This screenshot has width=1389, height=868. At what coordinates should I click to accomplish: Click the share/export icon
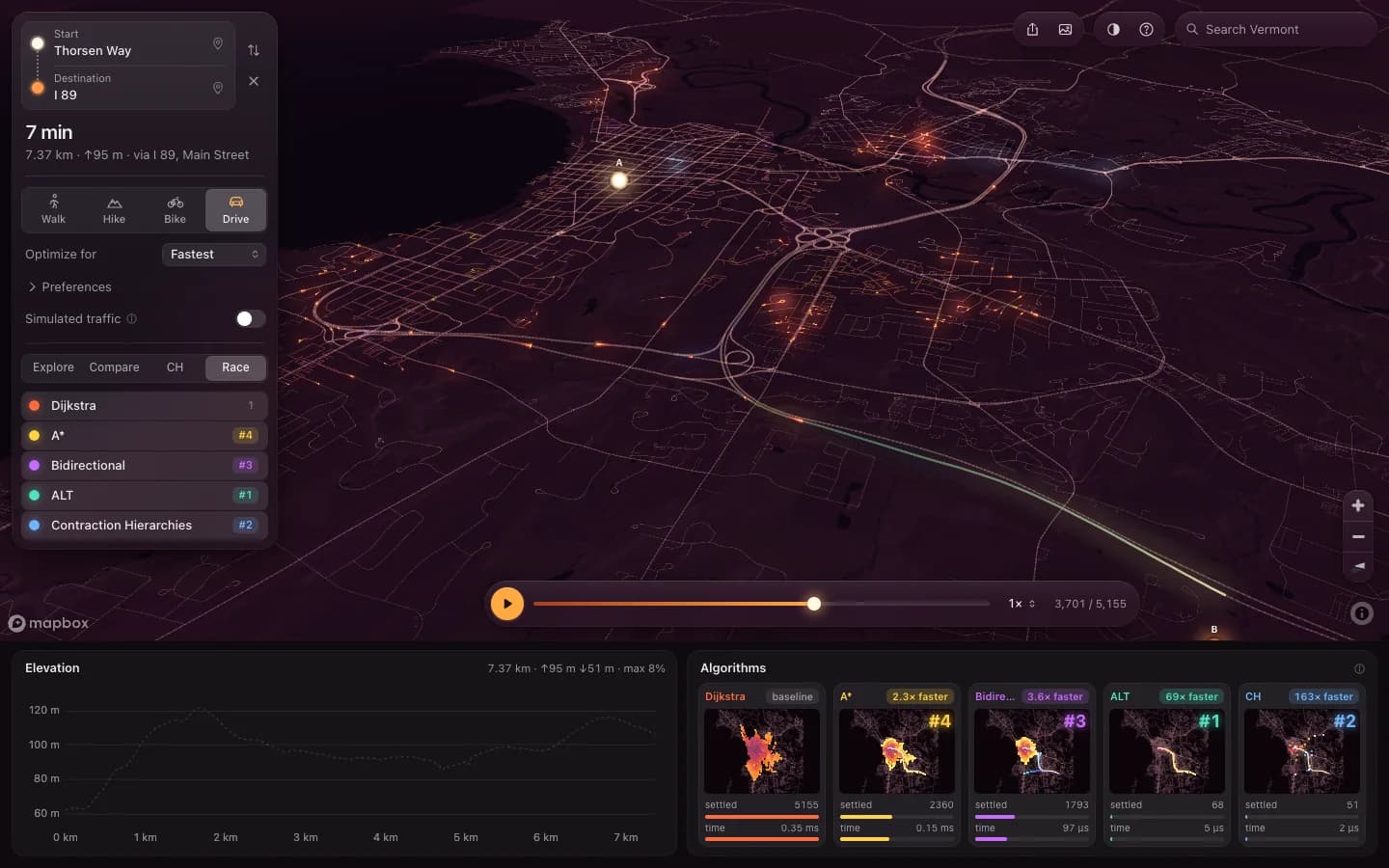1032,29
